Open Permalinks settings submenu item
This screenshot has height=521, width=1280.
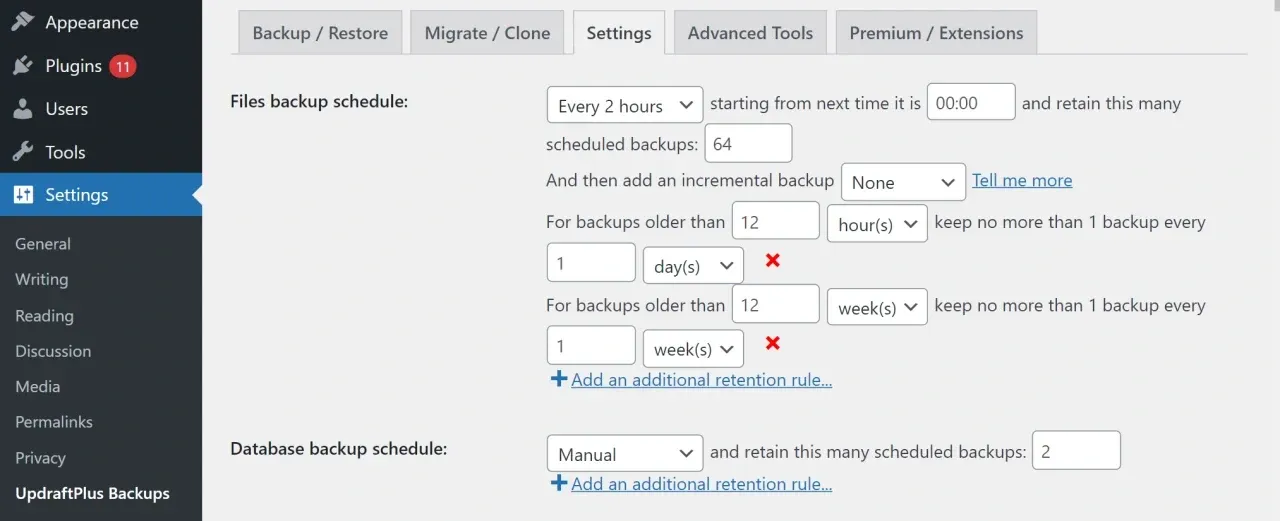point(54,422)
